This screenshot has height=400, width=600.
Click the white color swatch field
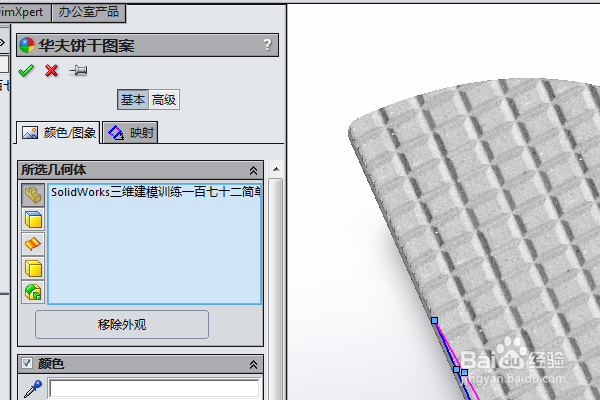point(155,389)
